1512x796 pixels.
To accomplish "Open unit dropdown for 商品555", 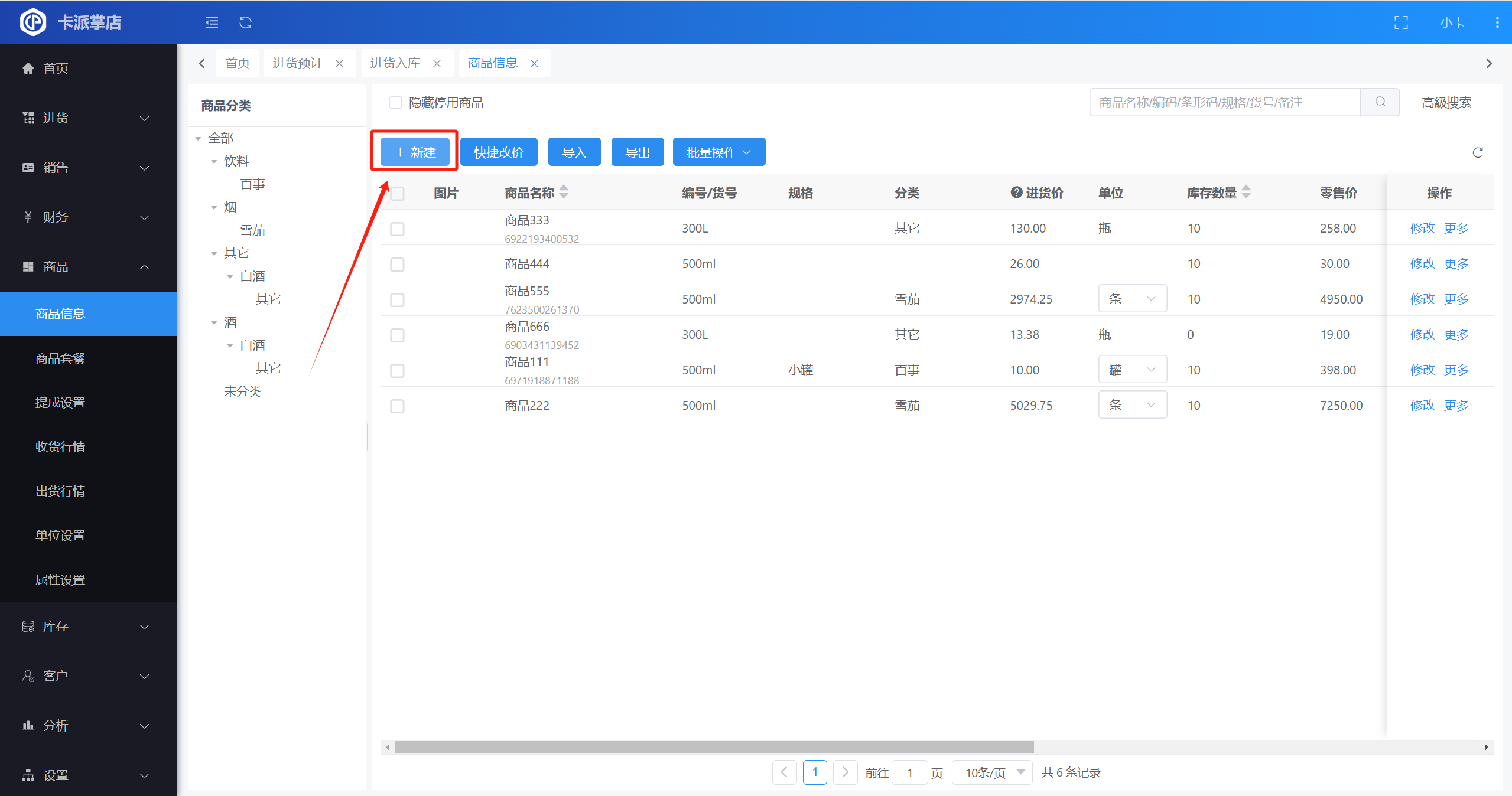I will (x=1132, y=299).
